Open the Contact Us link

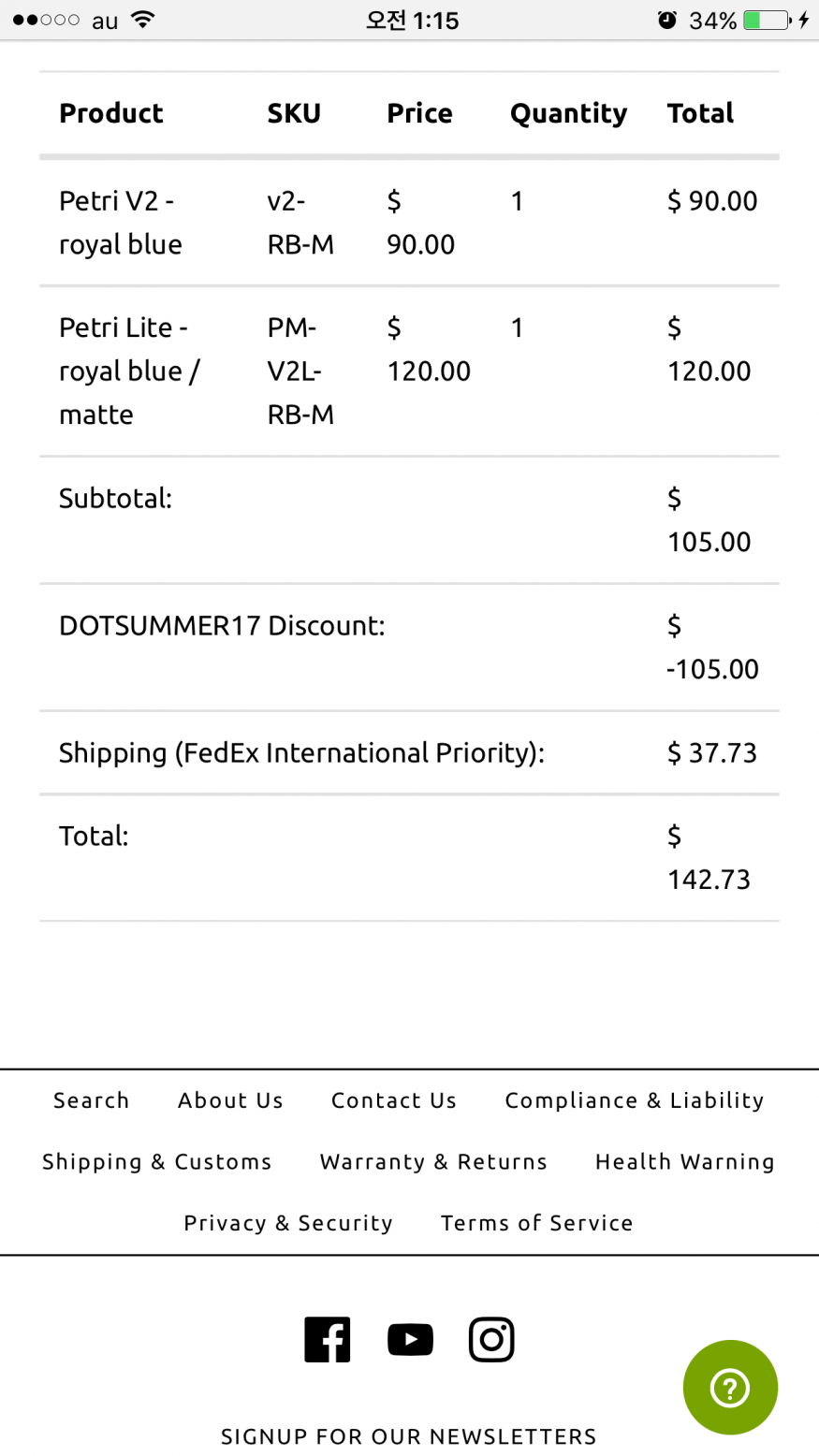pyautogui.click(x=393, y=1100)
